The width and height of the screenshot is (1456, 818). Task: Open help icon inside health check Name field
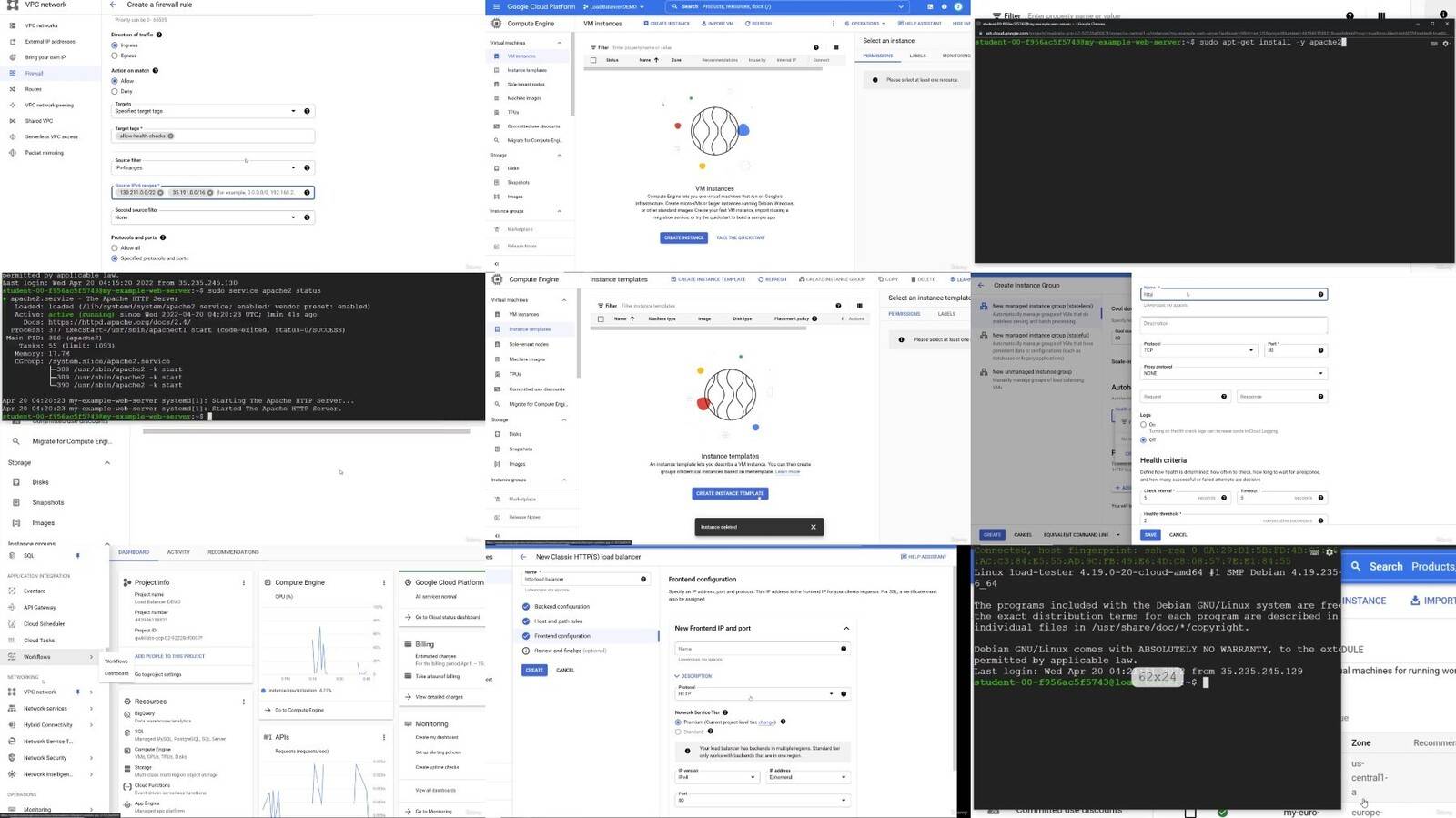click(1320, 294)
